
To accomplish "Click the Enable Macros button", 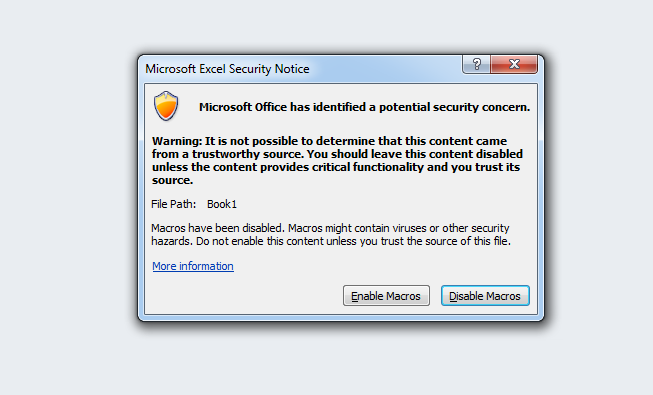I will pyautogui.click(x=386, y=296).
